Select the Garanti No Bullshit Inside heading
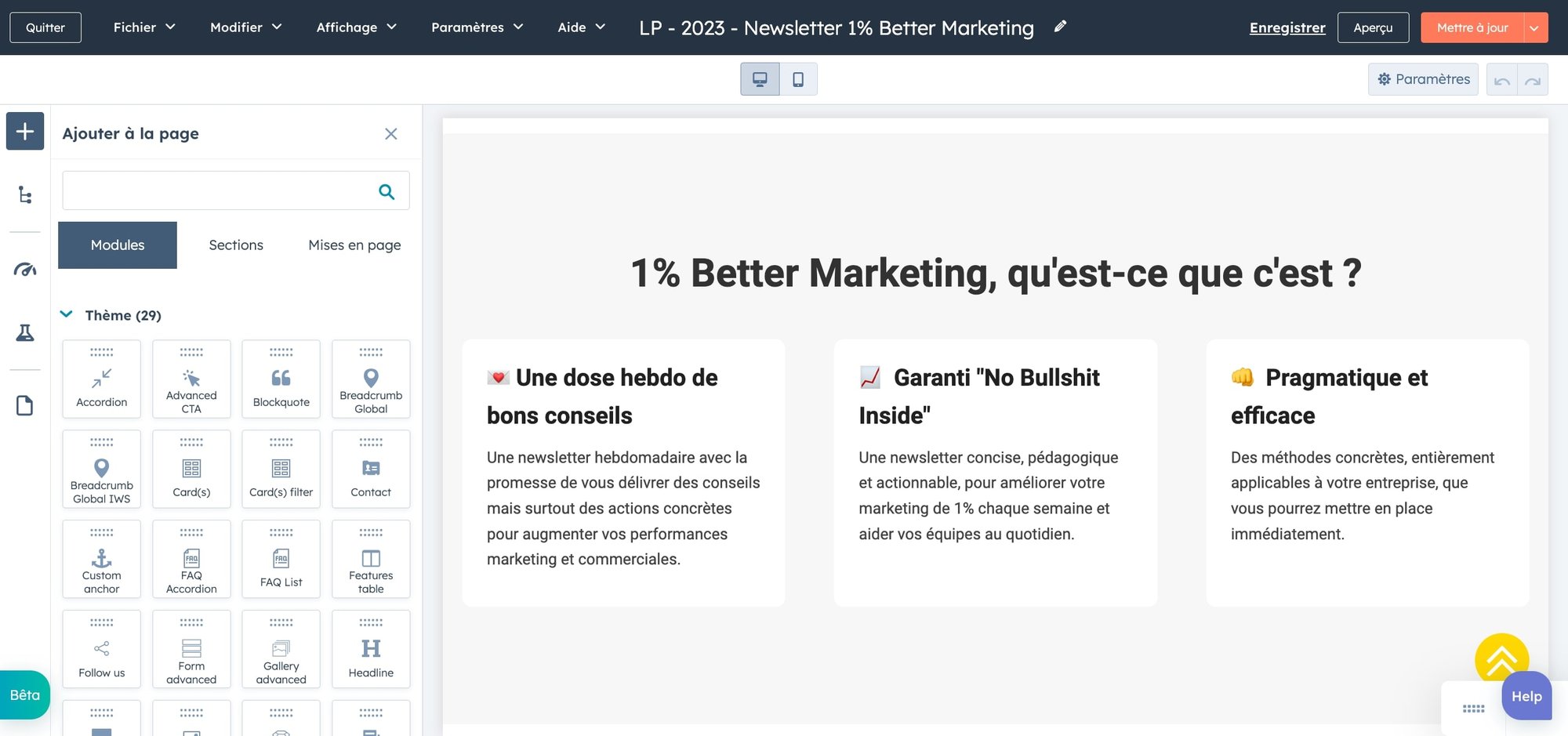Image resolution: width=1568 pixels, height=736 pixels. point(980,397)
